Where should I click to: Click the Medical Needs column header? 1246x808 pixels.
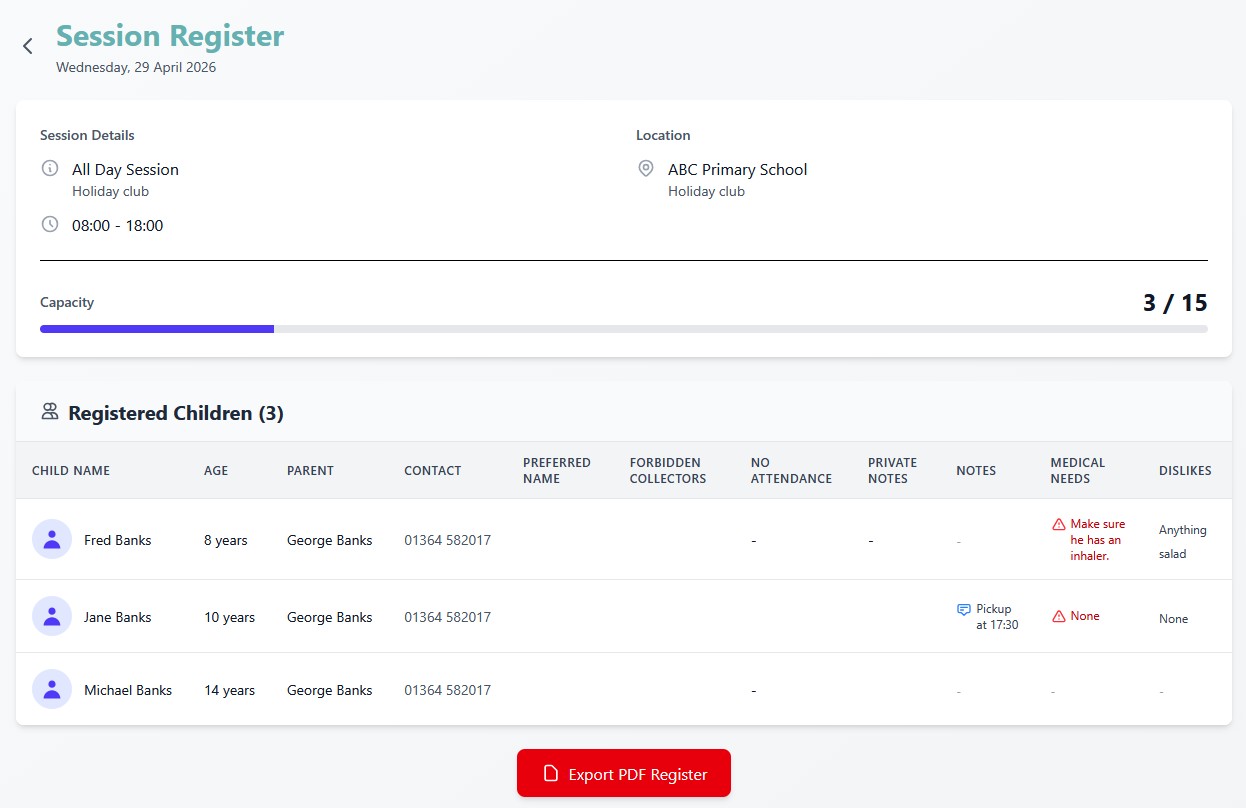(1077, 470)
